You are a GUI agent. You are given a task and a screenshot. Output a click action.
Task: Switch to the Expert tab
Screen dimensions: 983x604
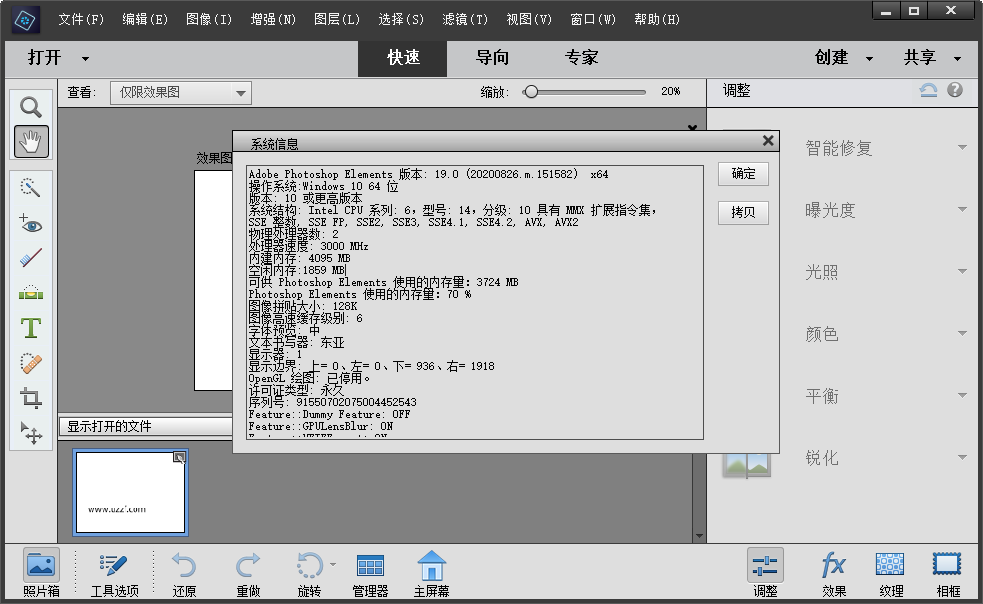tap(581, 58)
